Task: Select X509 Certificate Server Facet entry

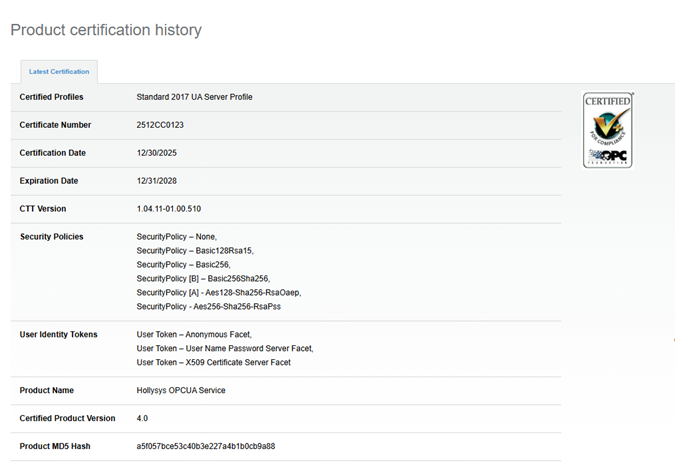Action: 213,362
